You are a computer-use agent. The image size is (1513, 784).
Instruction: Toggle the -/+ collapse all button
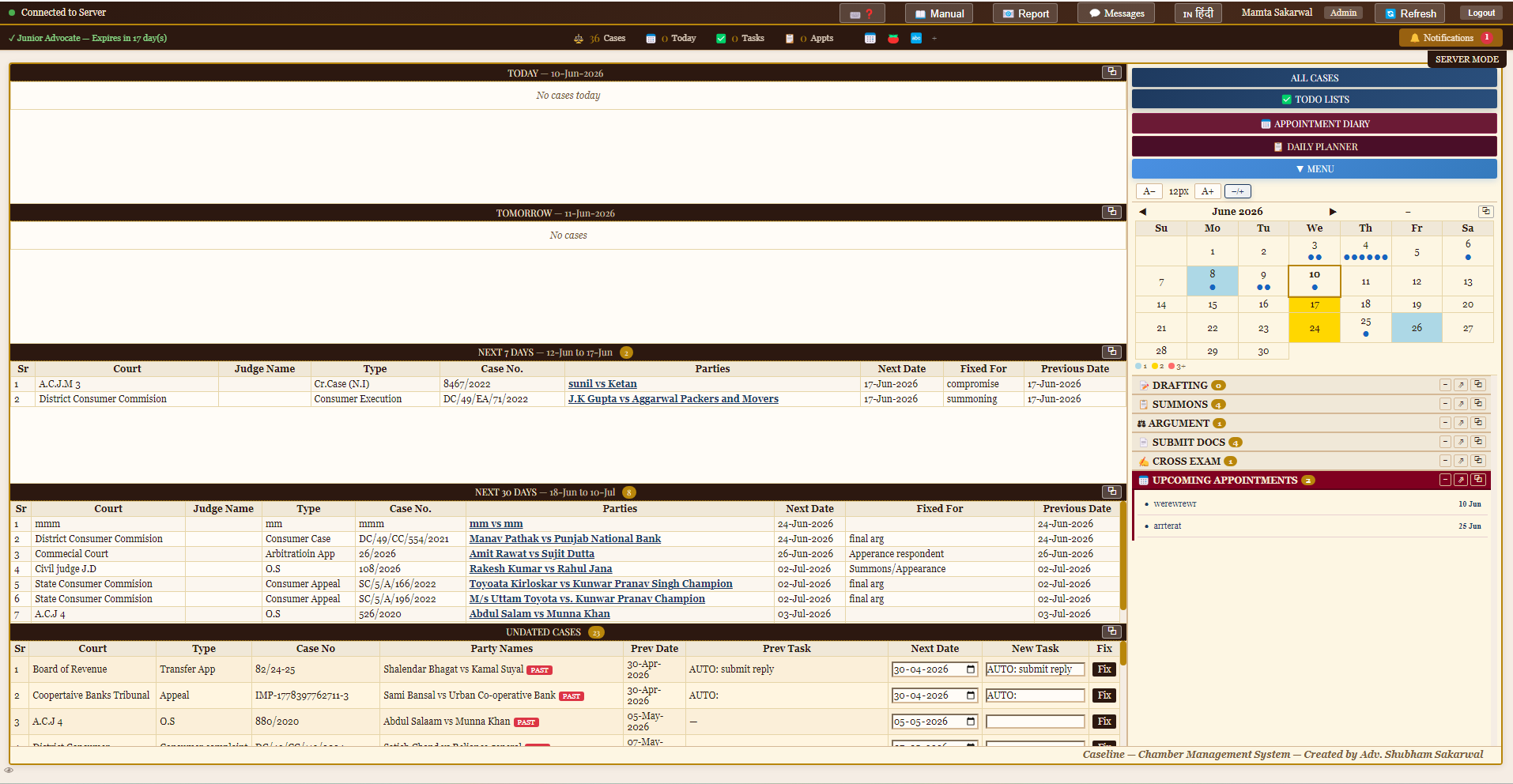(x=1237, y=191)
